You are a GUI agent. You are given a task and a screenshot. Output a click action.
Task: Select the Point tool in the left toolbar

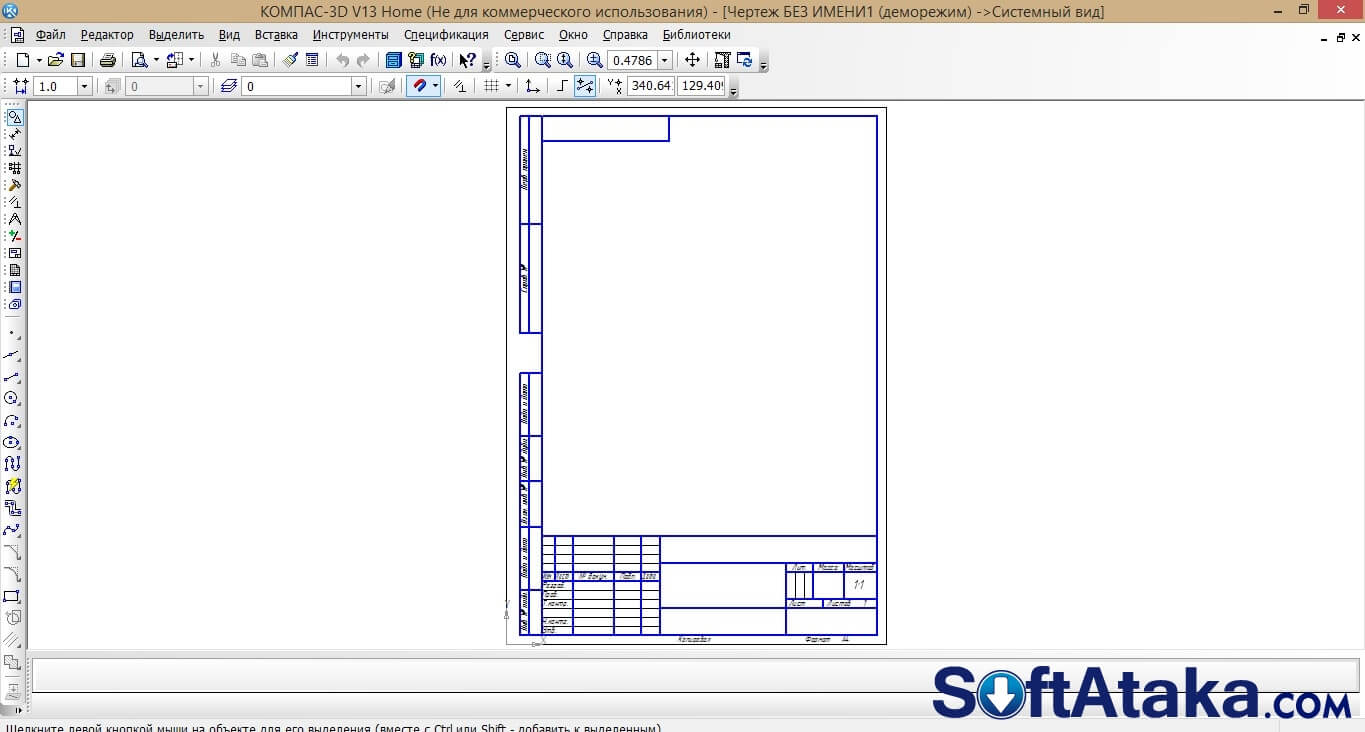pyautogui.click(x=12, y=333)
